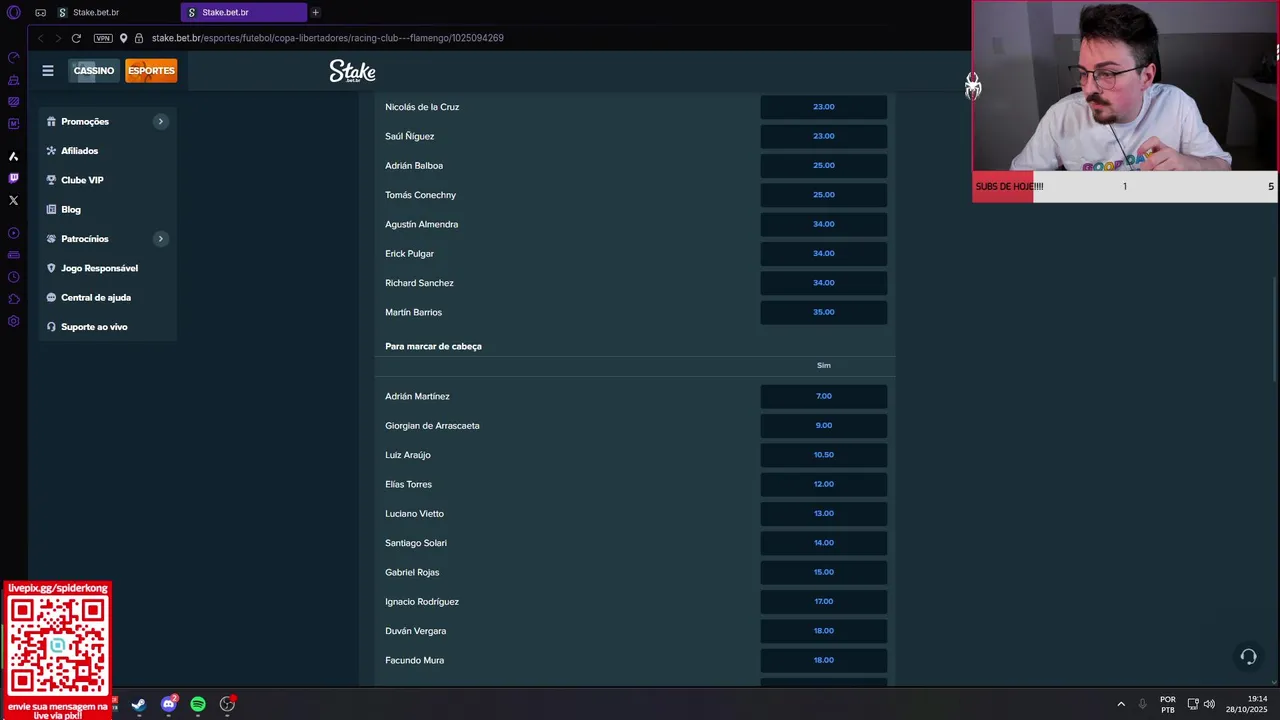The height and width of the screenshot is (720, 1280).
Task: Open Opera main menu logo
Action: pyautogui.click(x=14, y=13)
